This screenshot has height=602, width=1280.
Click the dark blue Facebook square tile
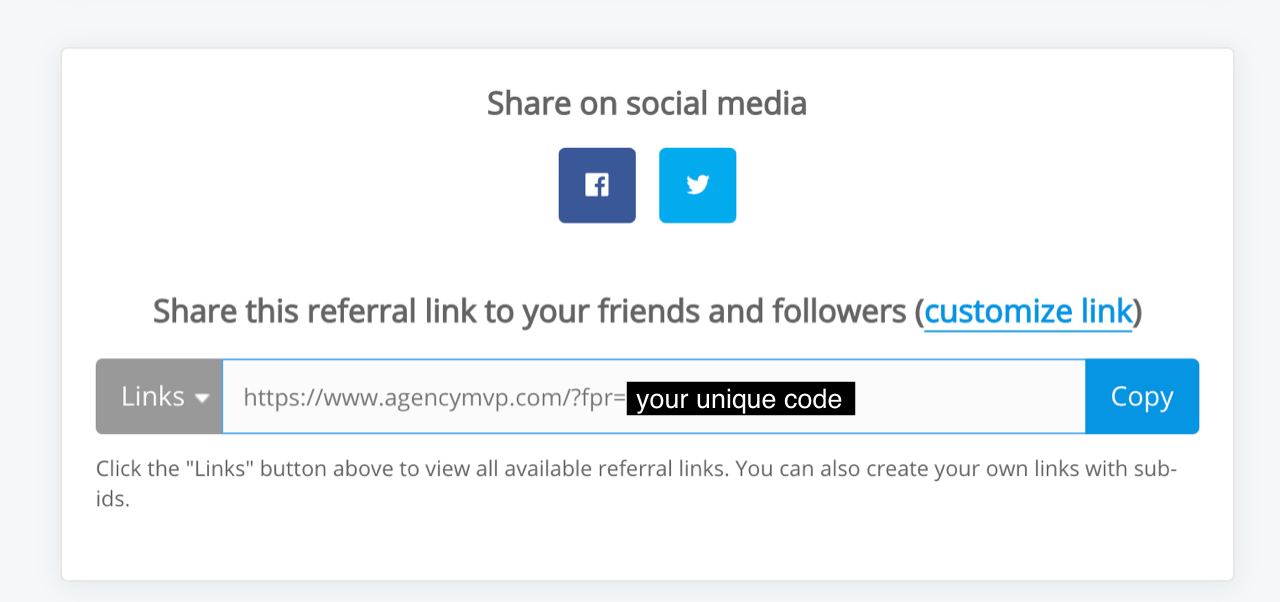point(597,185)
